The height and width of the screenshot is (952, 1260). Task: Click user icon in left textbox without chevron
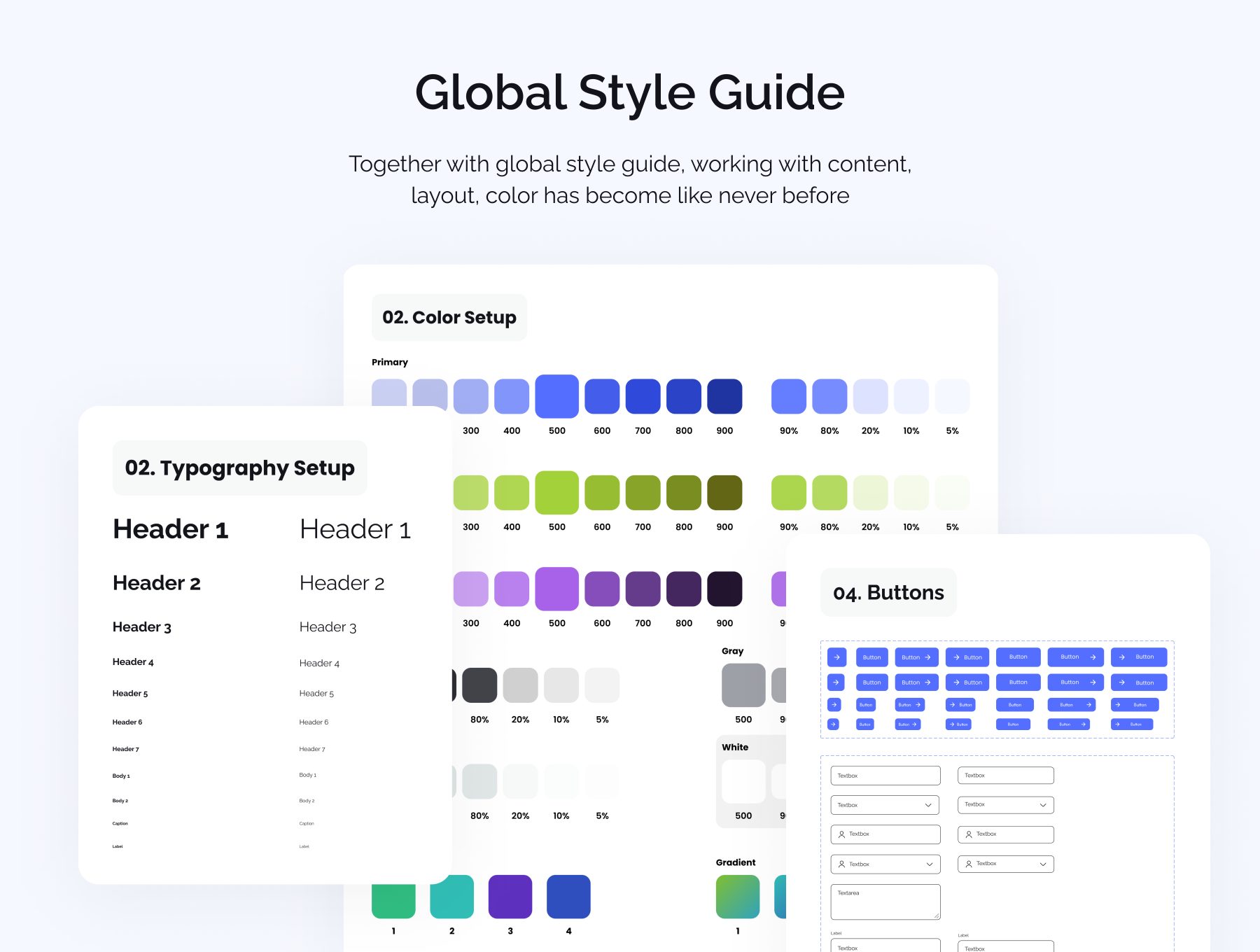[841, 834]
